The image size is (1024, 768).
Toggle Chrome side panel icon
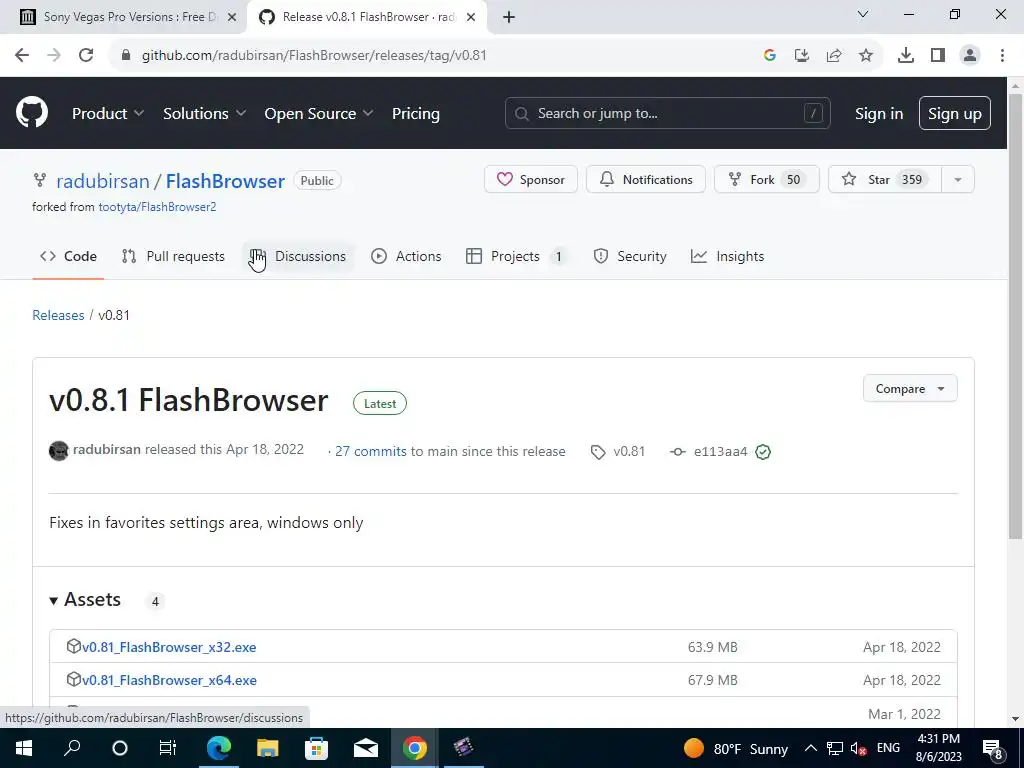pyautogui.click(x=938, y=56)
